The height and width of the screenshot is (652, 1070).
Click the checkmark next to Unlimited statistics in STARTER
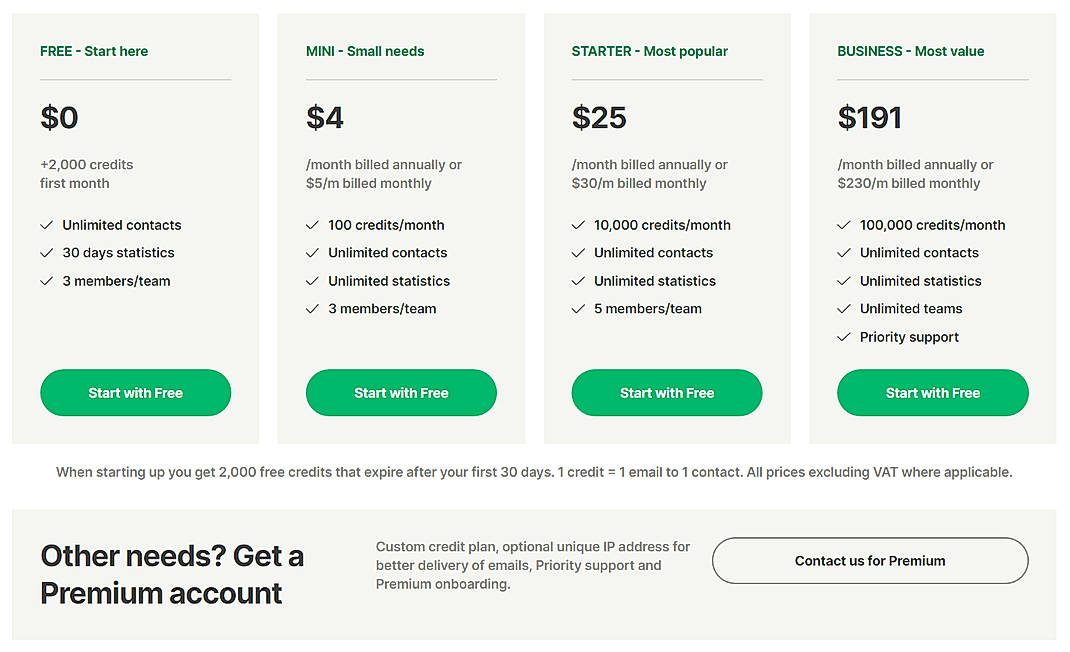[x=578, y=281]
